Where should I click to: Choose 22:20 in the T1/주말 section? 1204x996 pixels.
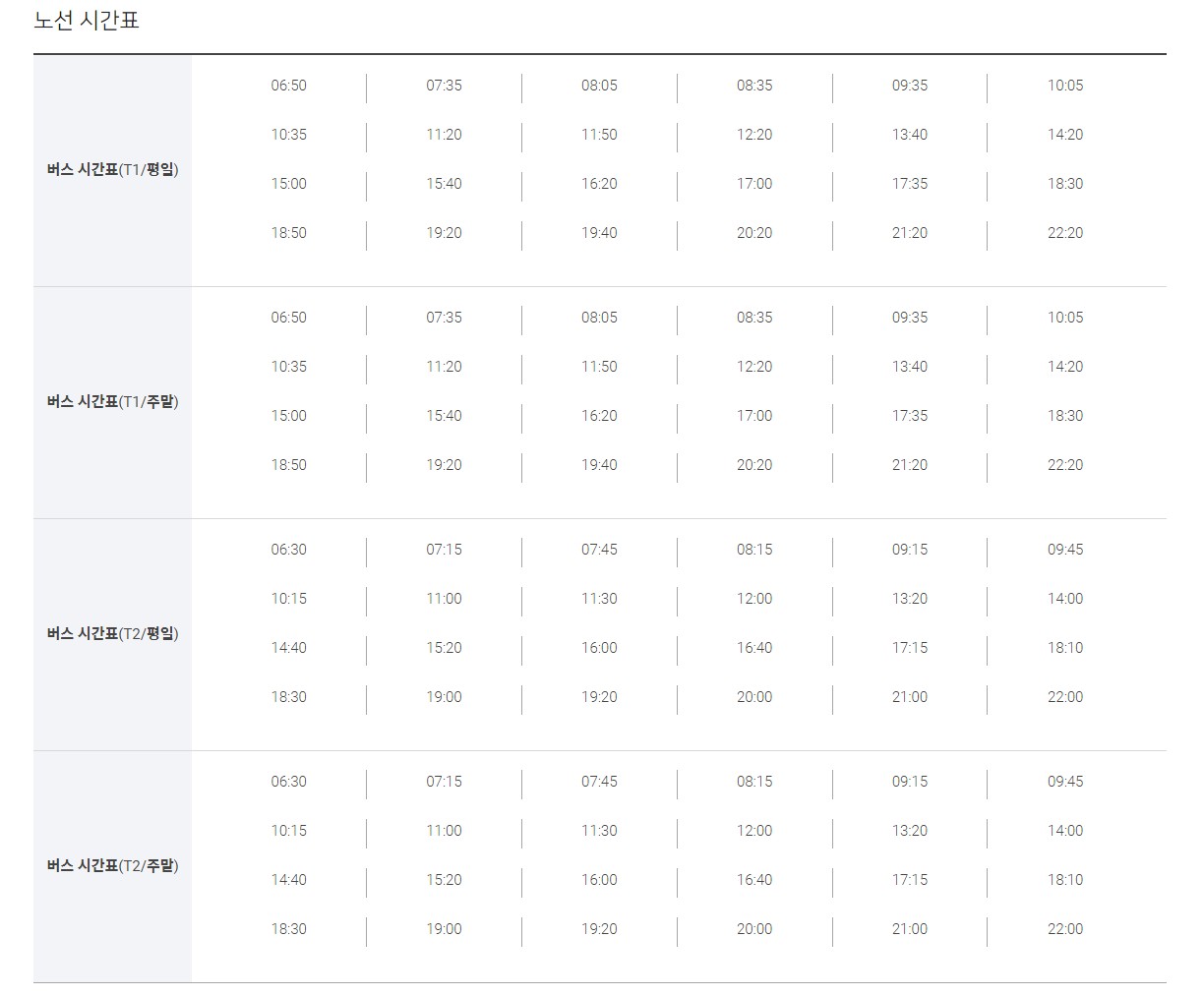pyautogui.click(x=1065, y=465)
